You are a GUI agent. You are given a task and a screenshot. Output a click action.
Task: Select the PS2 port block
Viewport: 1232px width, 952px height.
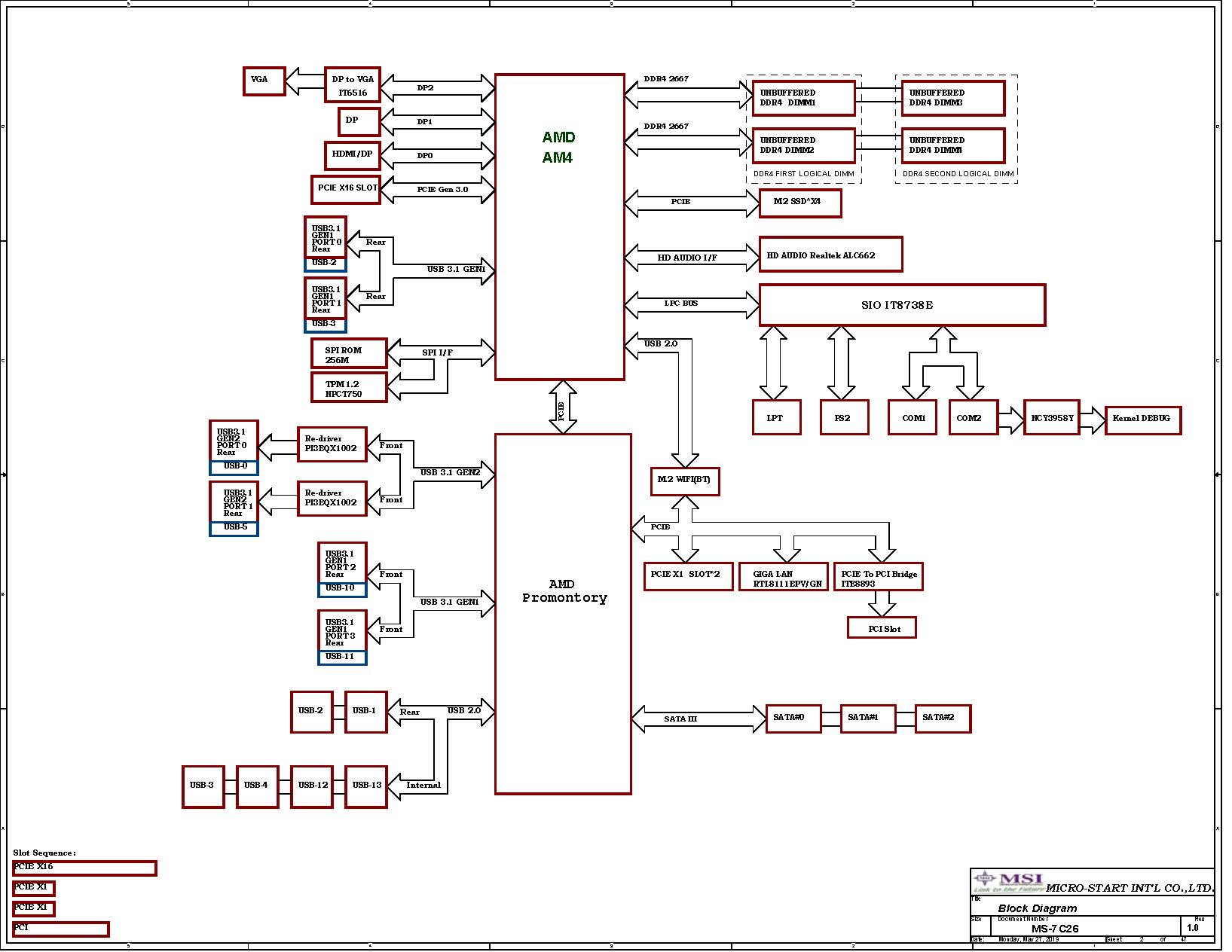[844, 417]
